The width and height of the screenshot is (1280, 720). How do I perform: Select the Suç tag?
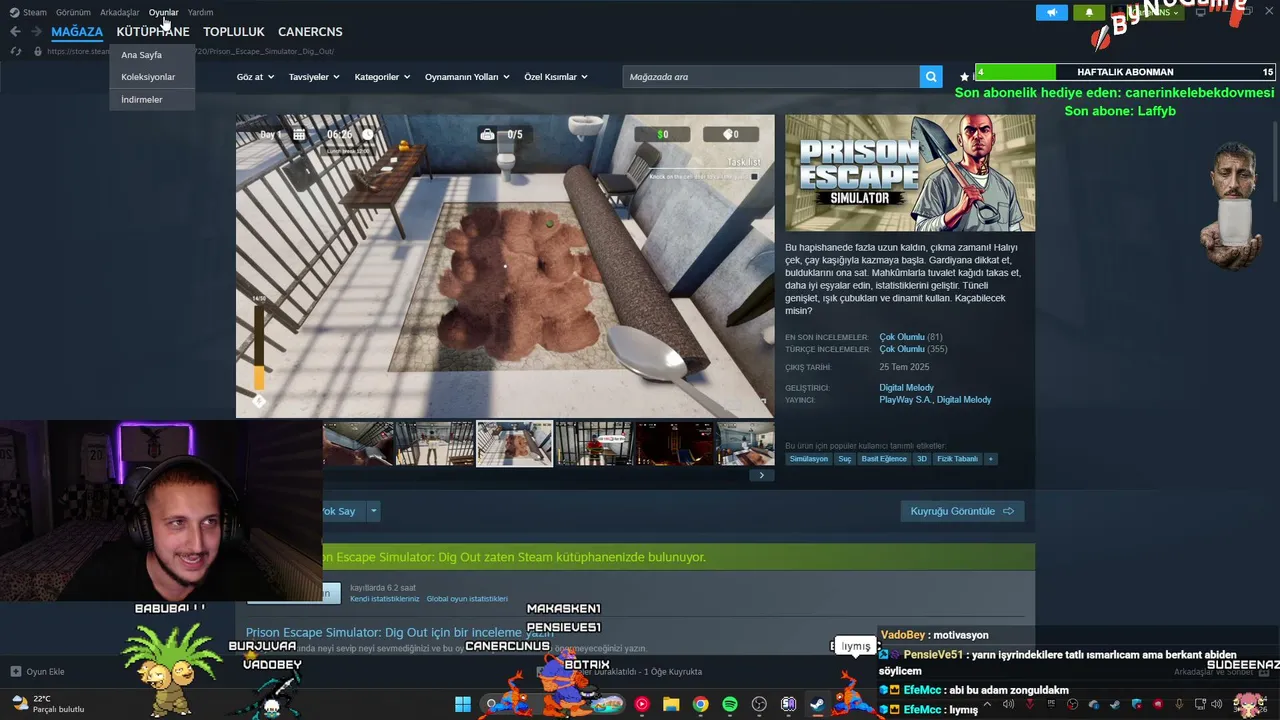(845, 459)
